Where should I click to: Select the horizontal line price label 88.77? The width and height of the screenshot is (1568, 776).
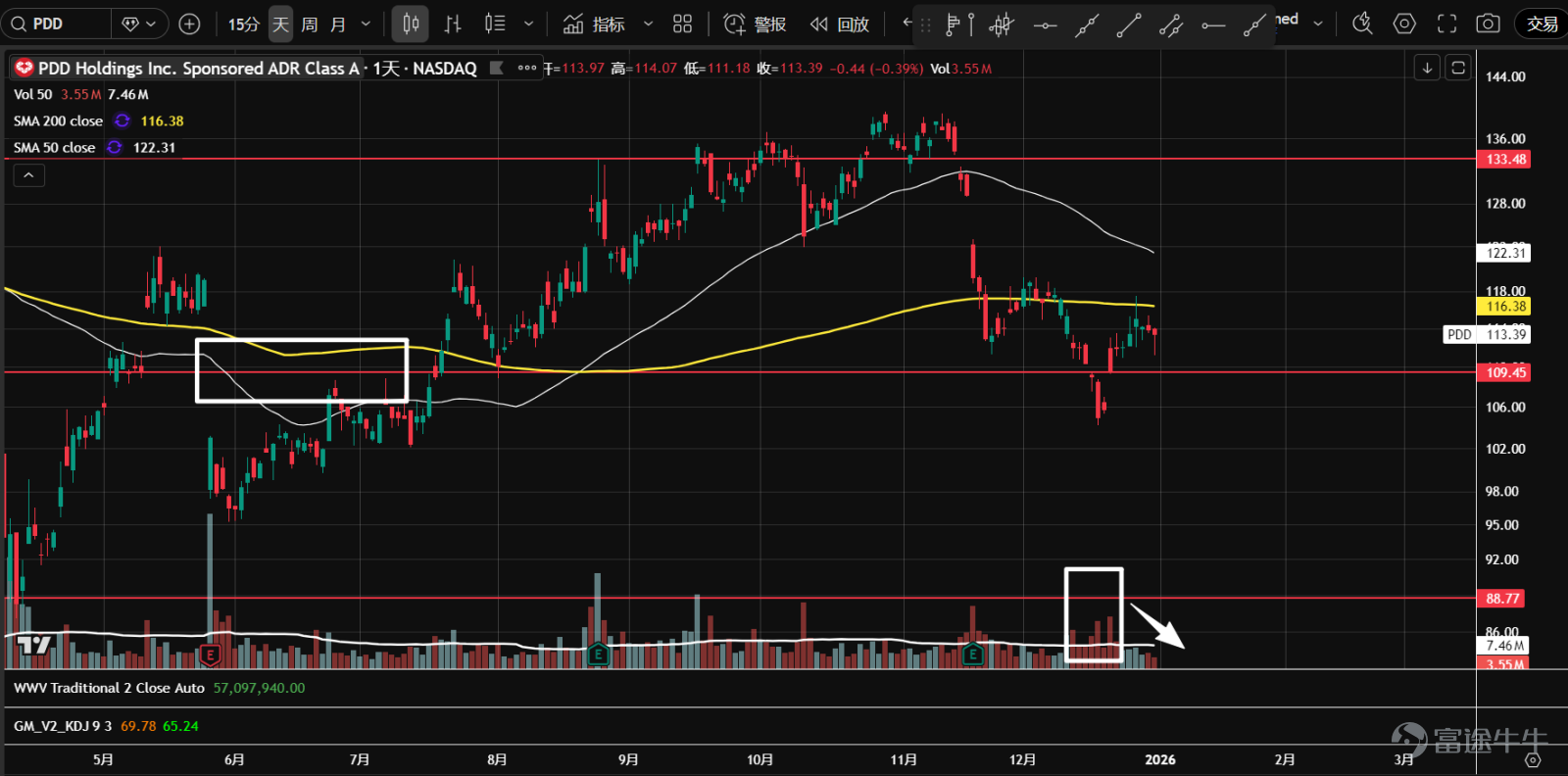(1501, 599)
